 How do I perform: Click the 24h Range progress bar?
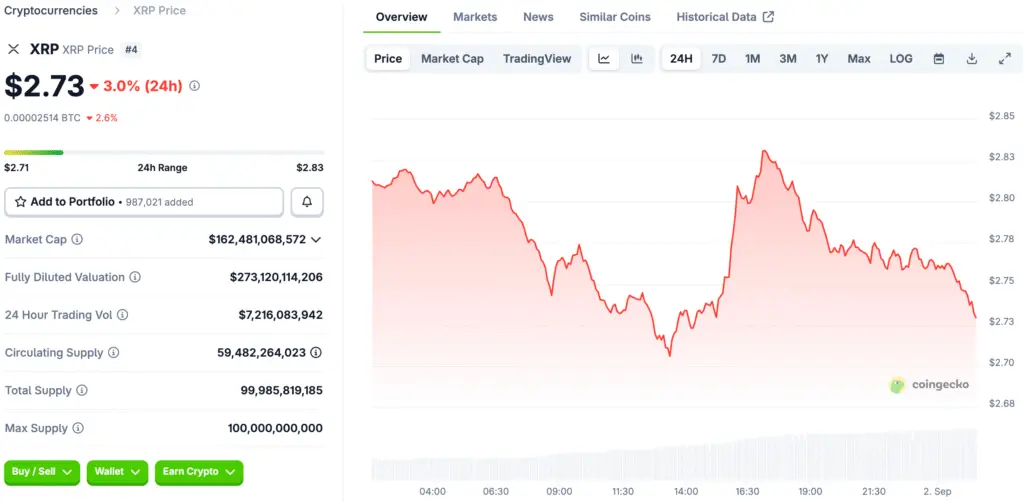[163, 153]
